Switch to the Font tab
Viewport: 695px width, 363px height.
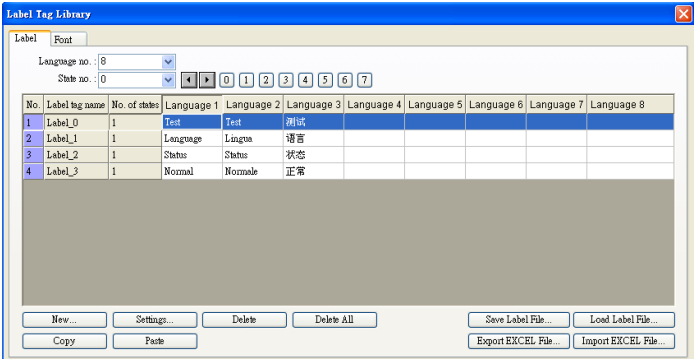(x=68, y=39)
